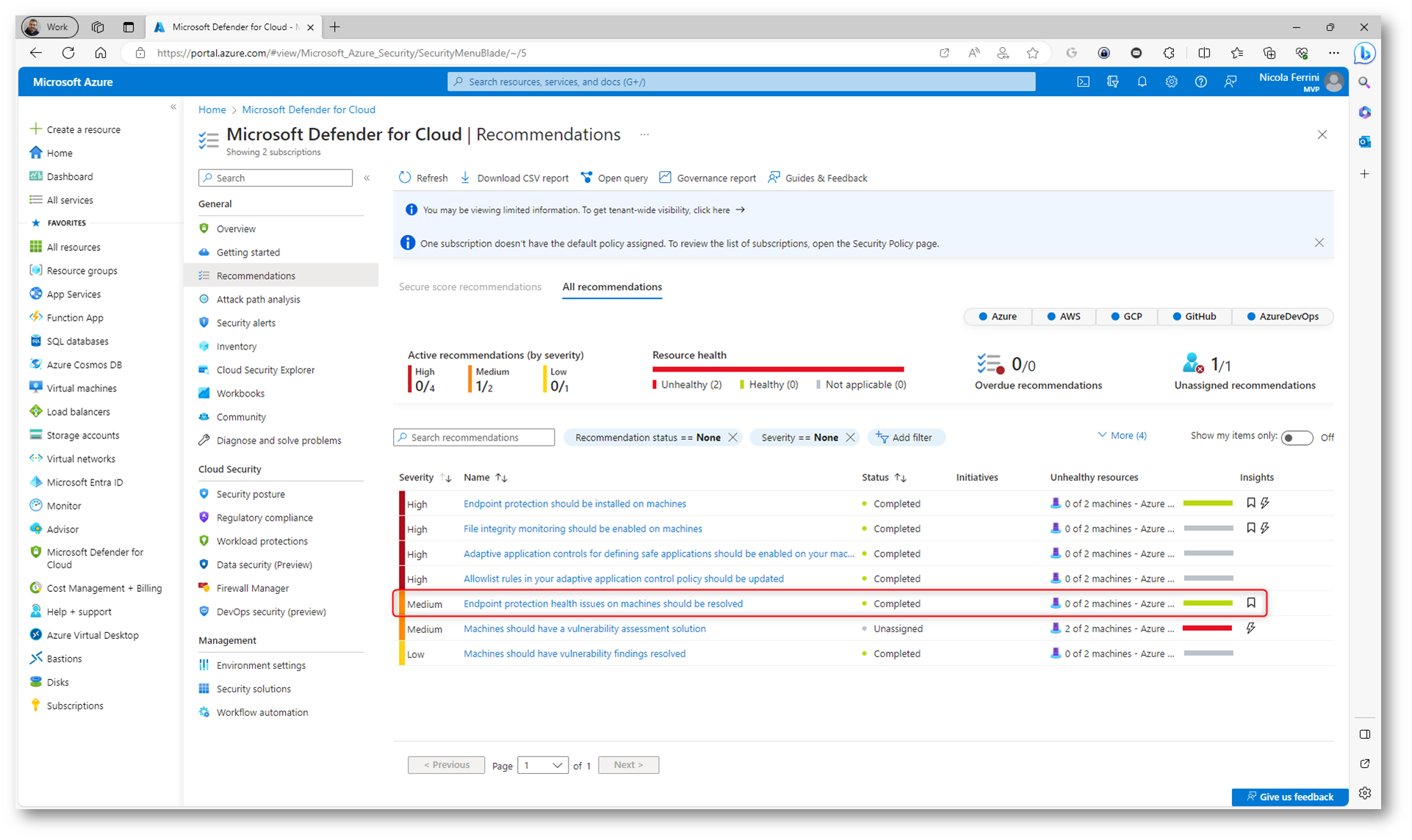Click the Azure portal settings gear icon

[x=1171, y=82]
